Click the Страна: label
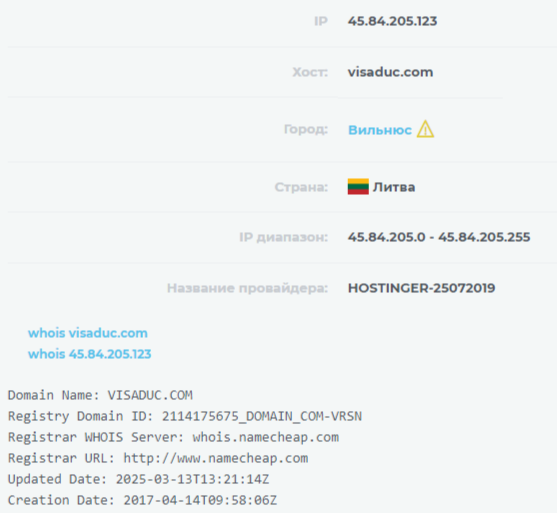The image size is (557, 513). click(301, 187)
